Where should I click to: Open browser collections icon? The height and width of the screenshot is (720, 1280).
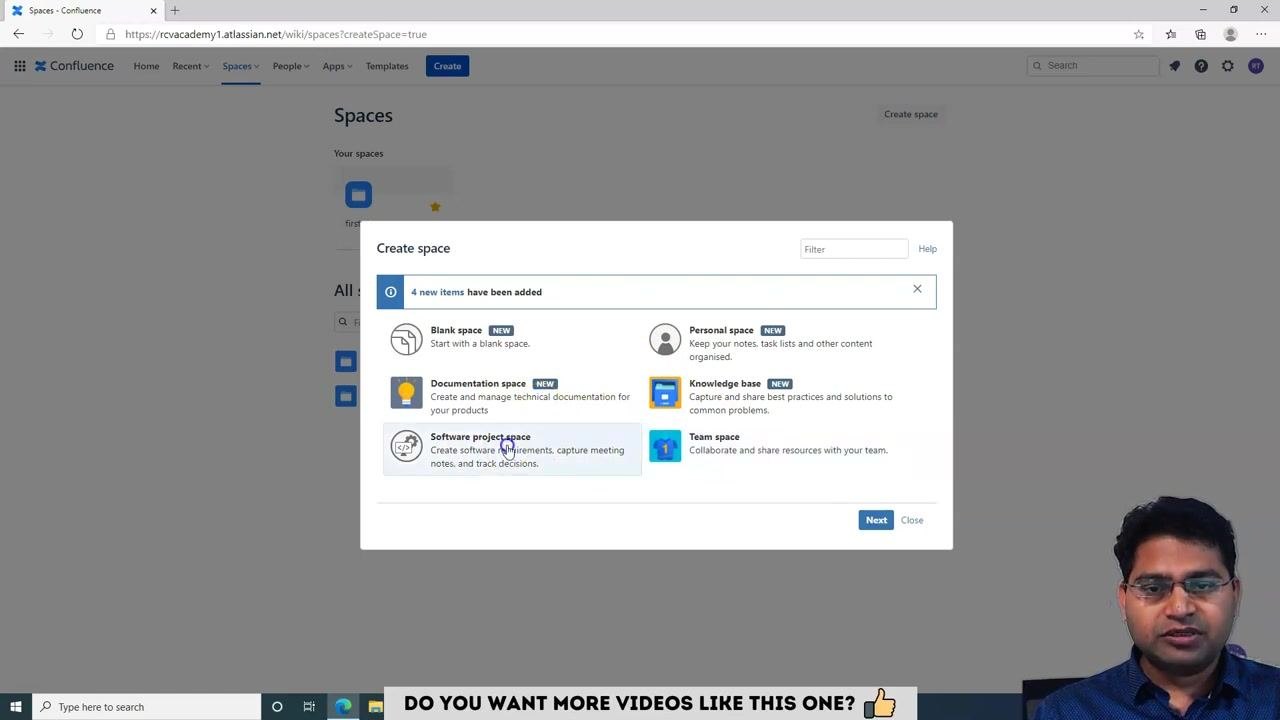pos(1200,34)
